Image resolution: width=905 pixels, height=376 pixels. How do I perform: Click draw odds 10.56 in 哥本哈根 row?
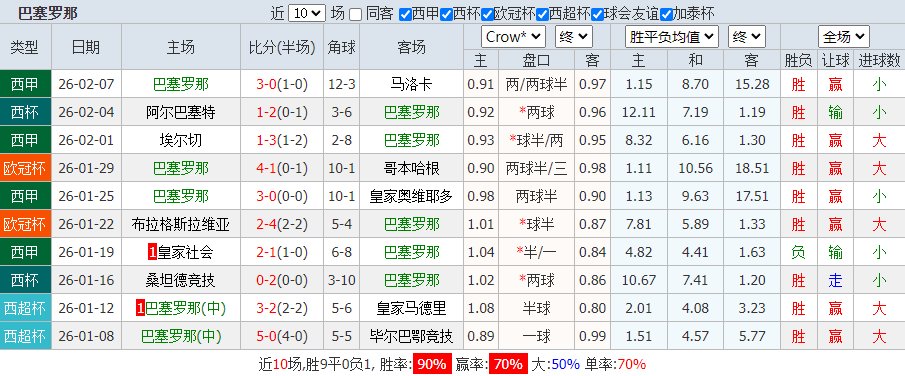point(695,168)
